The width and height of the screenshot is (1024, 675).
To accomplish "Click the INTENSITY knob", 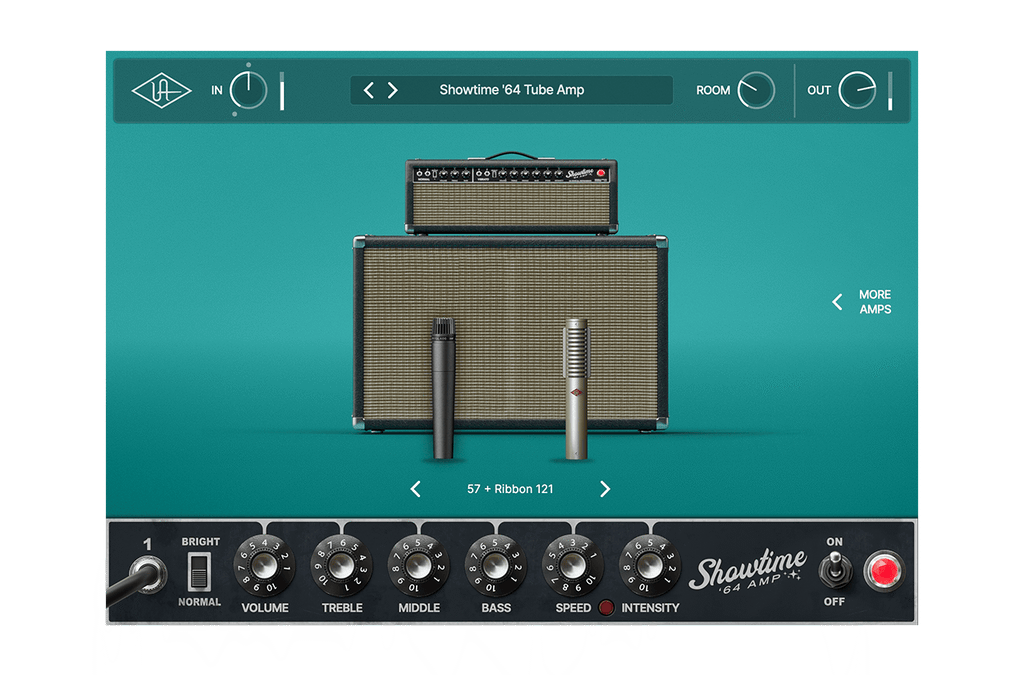I will 650,567.
